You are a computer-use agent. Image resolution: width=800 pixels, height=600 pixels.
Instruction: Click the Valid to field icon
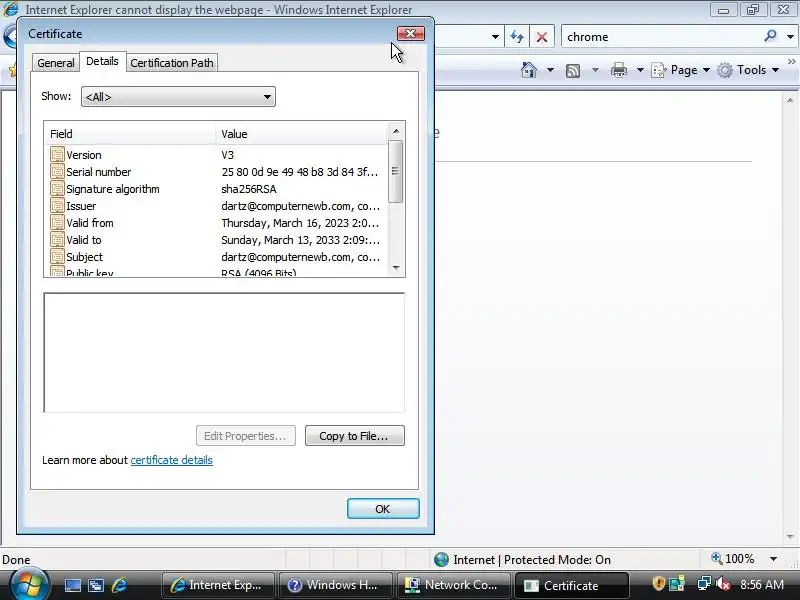[x=57, y=240]
